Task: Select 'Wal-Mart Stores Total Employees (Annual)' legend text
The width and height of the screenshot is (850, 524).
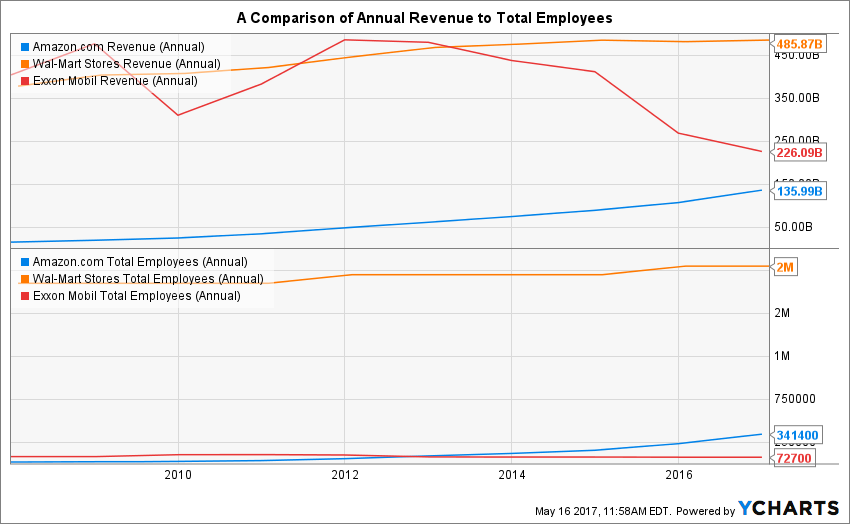Action: 148,279
